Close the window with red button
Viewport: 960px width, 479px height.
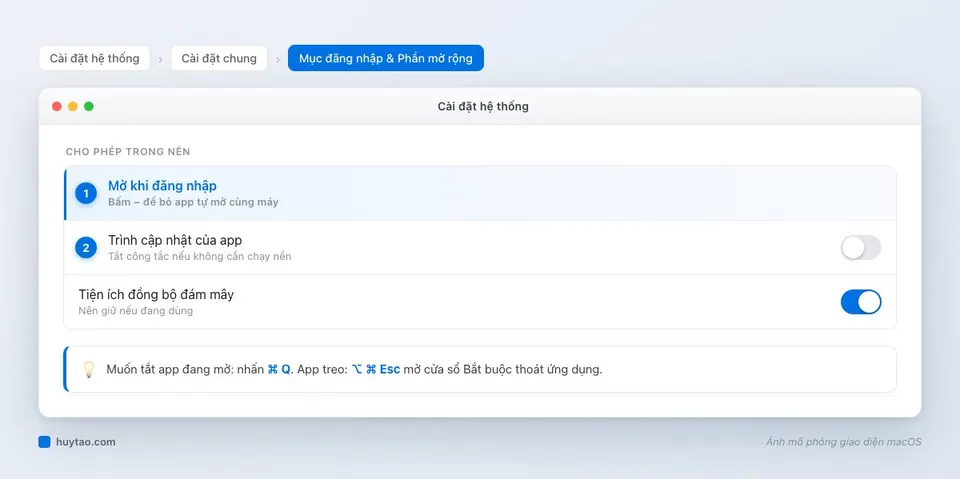click(x=57, y=107)
